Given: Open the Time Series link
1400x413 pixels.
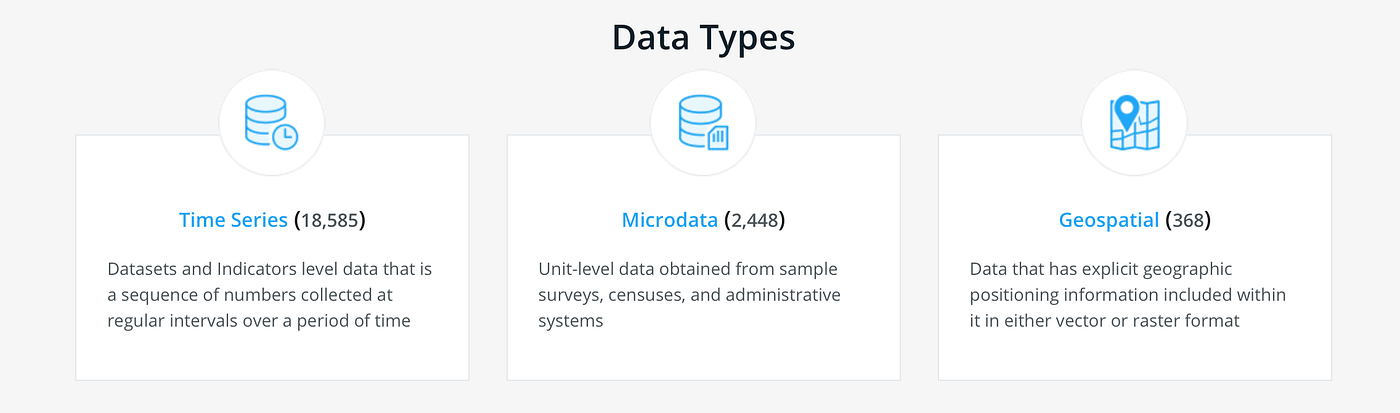Looking at the screenshot, I should 234,220.
